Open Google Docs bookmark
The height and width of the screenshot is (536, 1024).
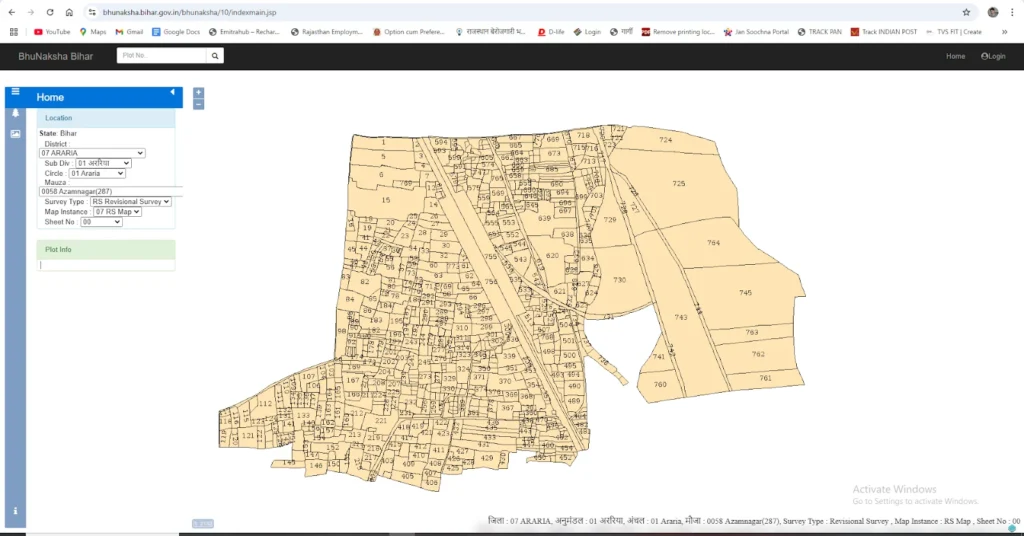(x=176, y=31)
